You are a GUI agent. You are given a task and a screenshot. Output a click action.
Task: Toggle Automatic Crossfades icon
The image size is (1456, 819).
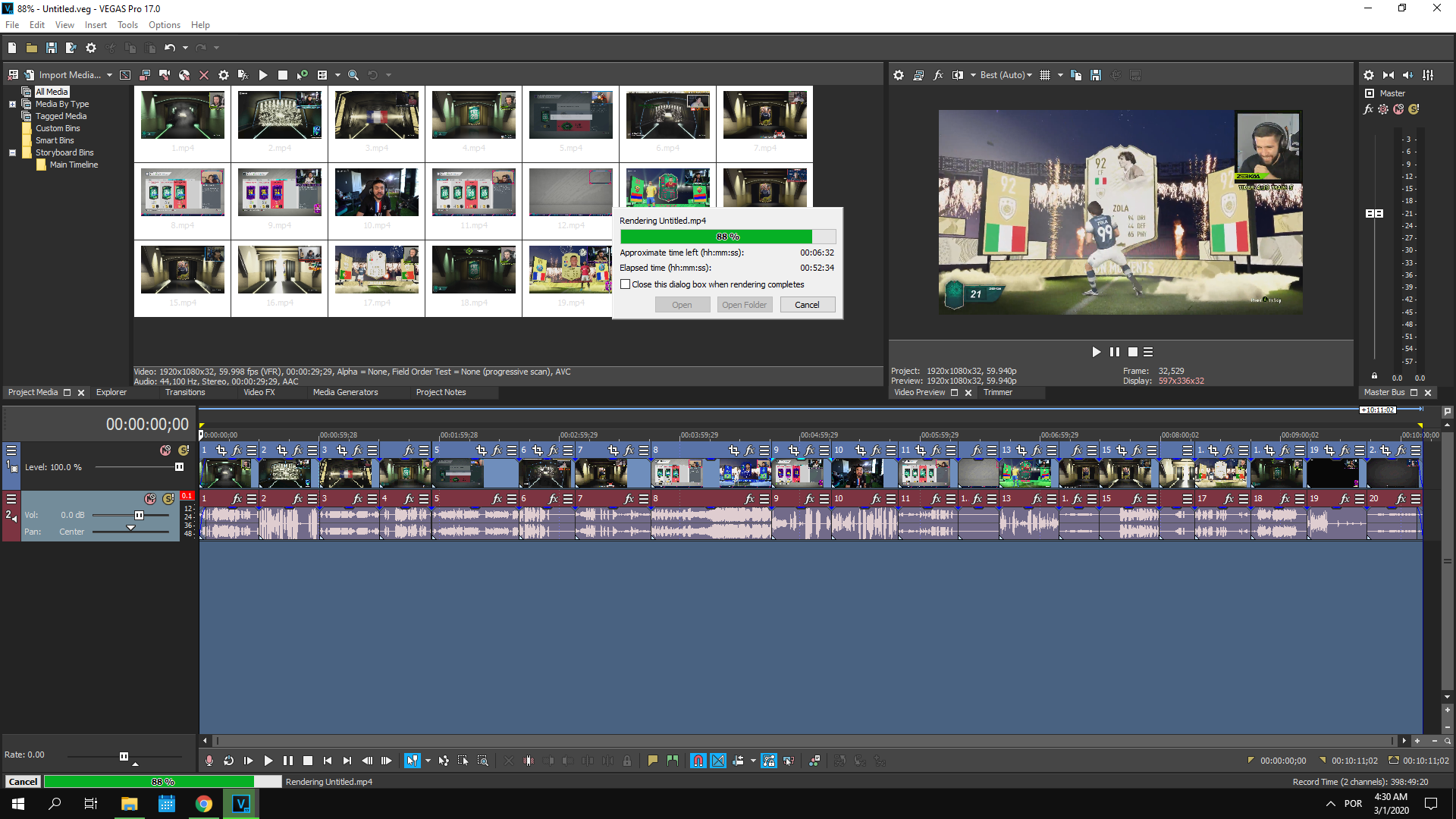pos(718,761)
